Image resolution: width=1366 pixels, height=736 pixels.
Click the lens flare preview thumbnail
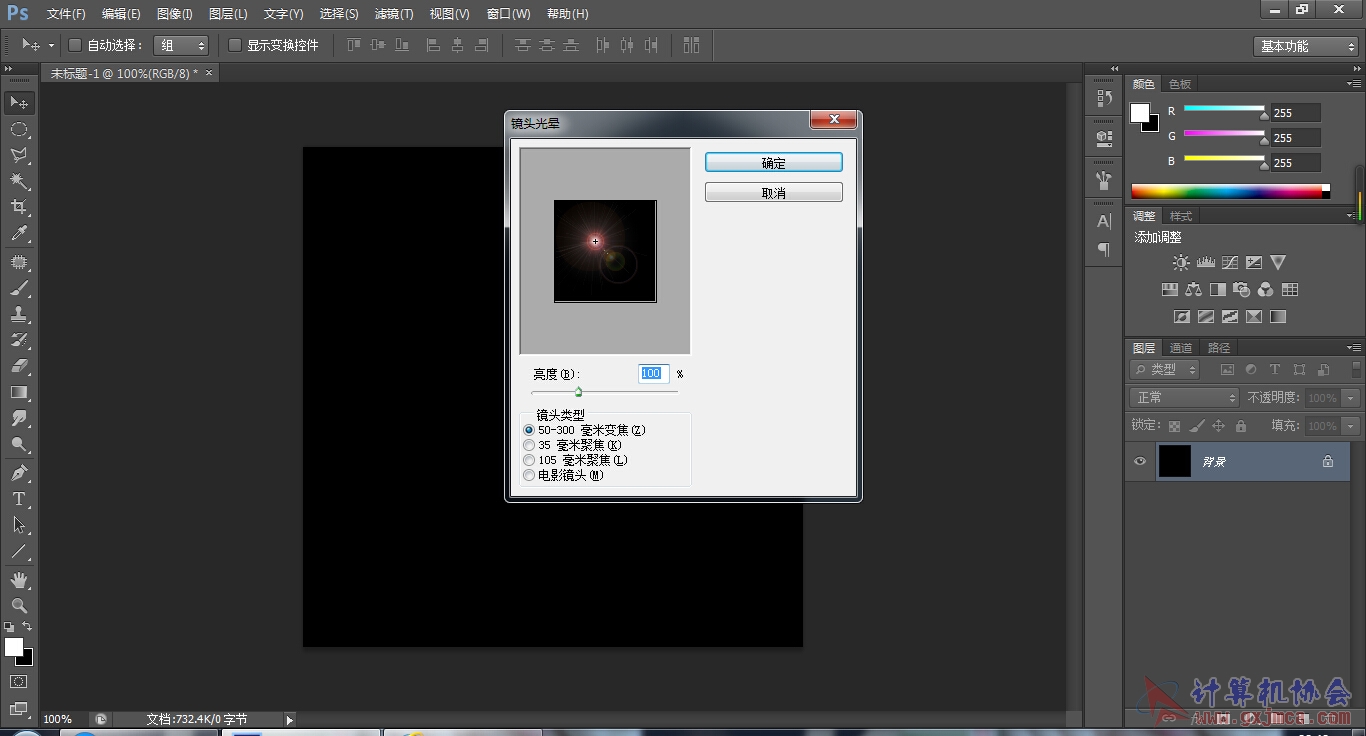[x=605, y=251]
